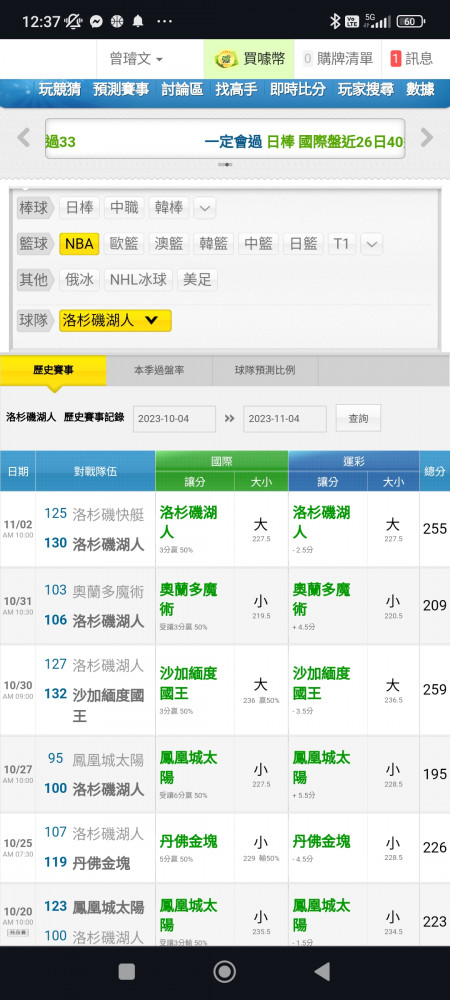Click 洛杉磯快艇 in the 11/02 row
This screenshot has width=450, height=1000.
[x=108, y=514]
